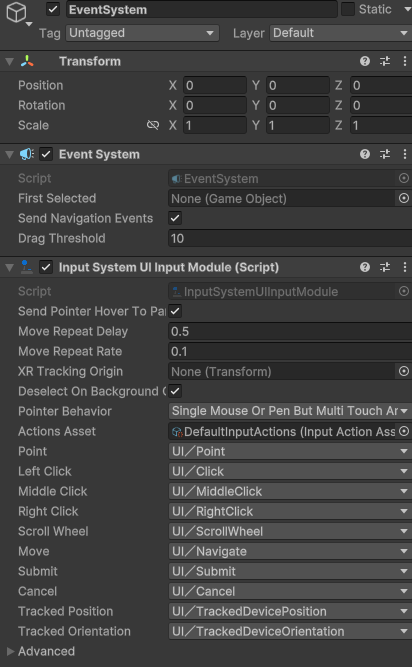Image resolution: width=412 pixels, height=667 pixels.
Task: Click InputSystemUIInputModule Script picker circle
Action: pyautogui.click(x=403, y=291)
